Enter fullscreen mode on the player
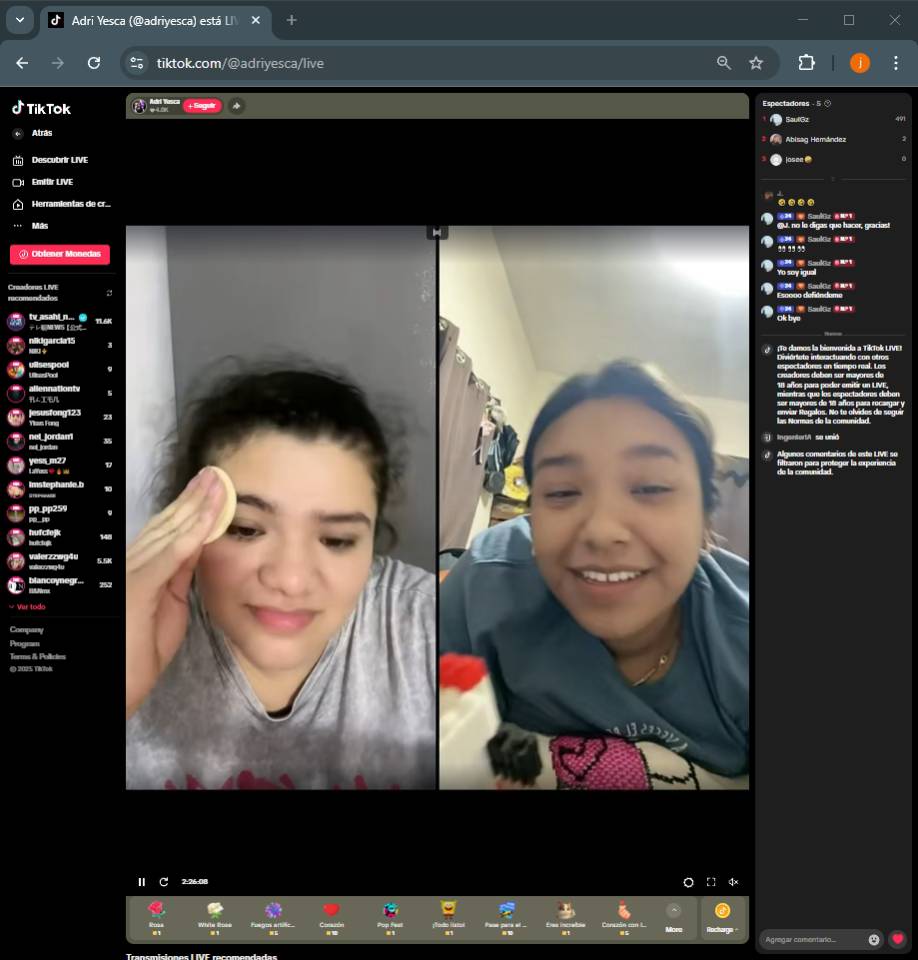This screenshot has width=918, height=960. click(711, 882)
